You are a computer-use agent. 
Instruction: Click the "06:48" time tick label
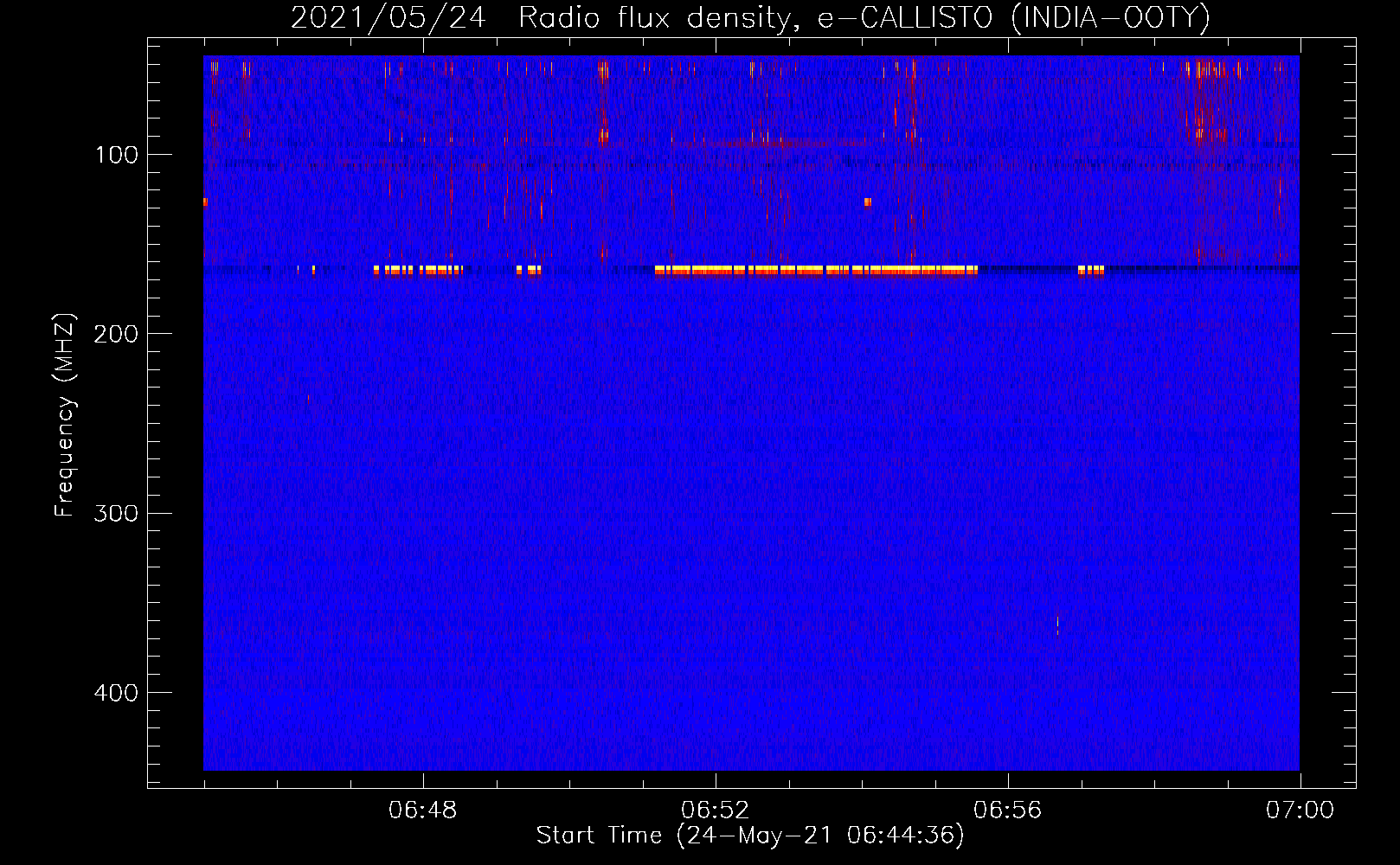tap(422, 811)
